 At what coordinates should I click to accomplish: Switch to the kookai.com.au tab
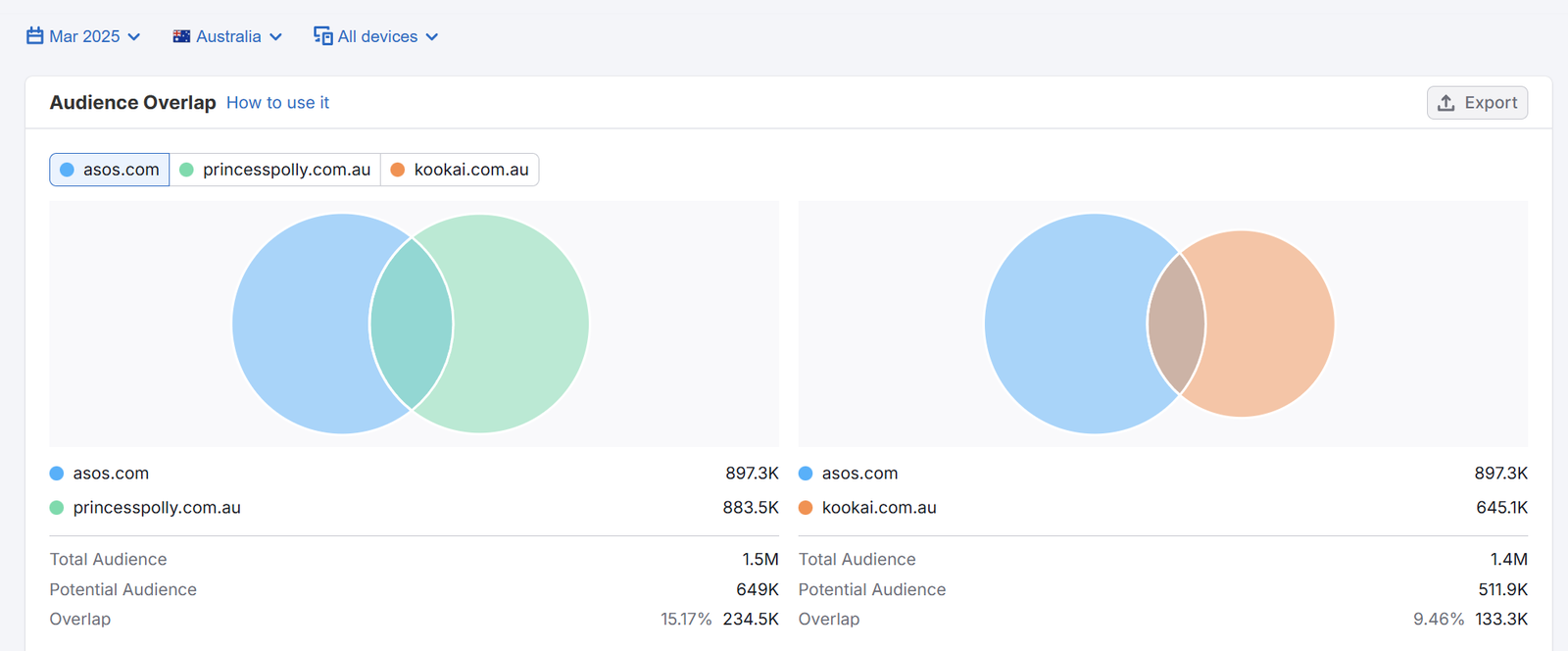click(x=460, y=170)
